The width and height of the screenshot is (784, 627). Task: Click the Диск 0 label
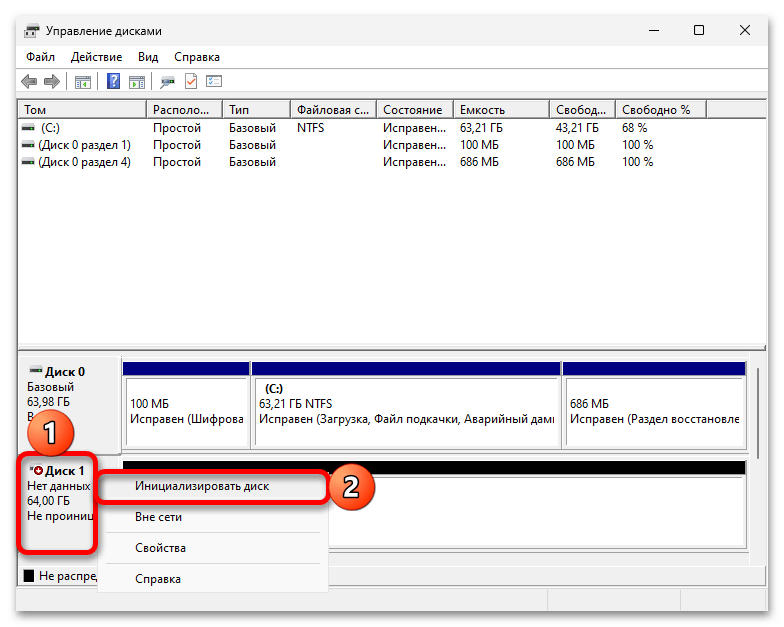65,372
